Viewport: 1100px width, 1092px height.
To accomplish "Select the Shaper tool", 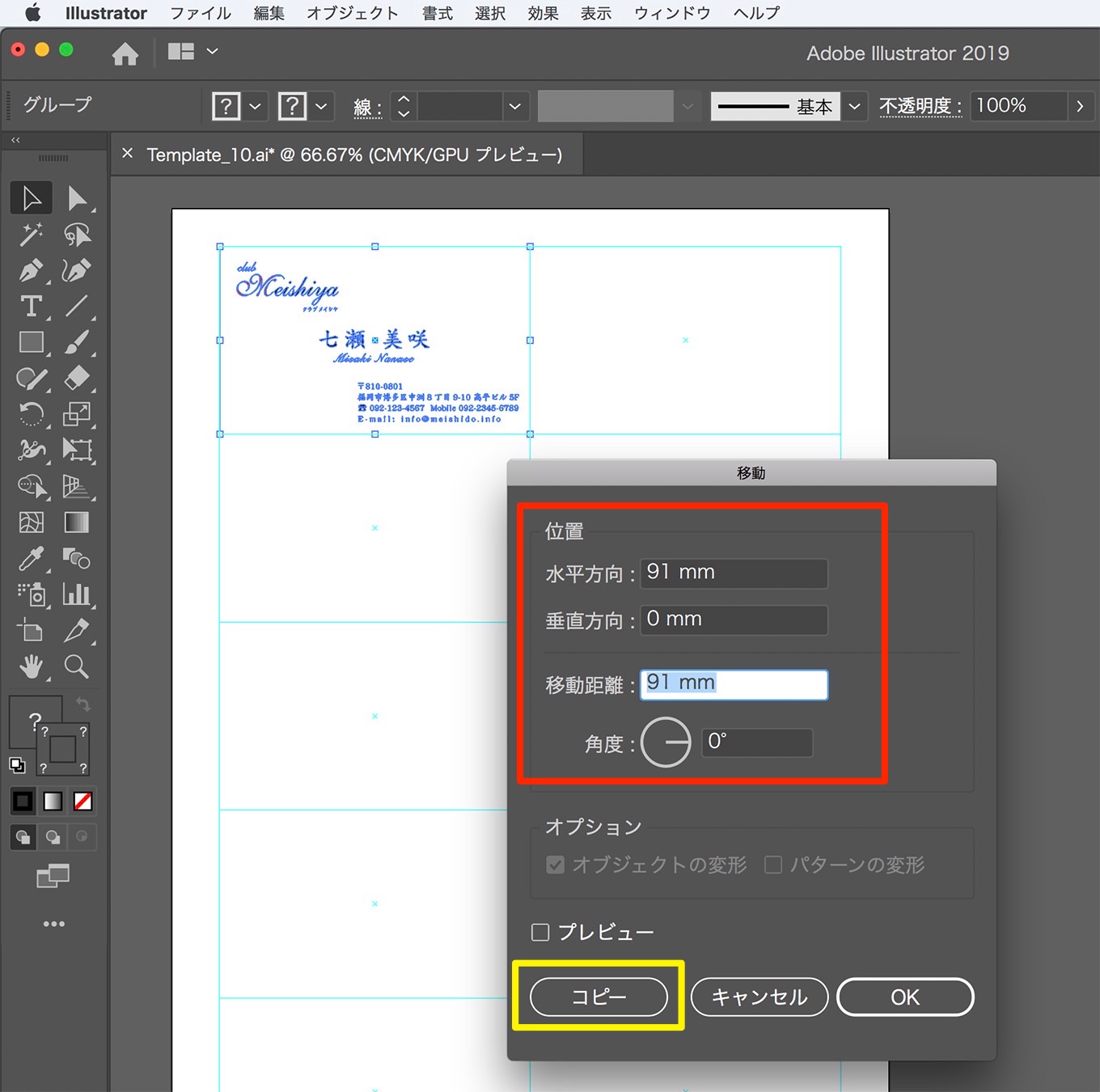I will [x=31, y=379].
